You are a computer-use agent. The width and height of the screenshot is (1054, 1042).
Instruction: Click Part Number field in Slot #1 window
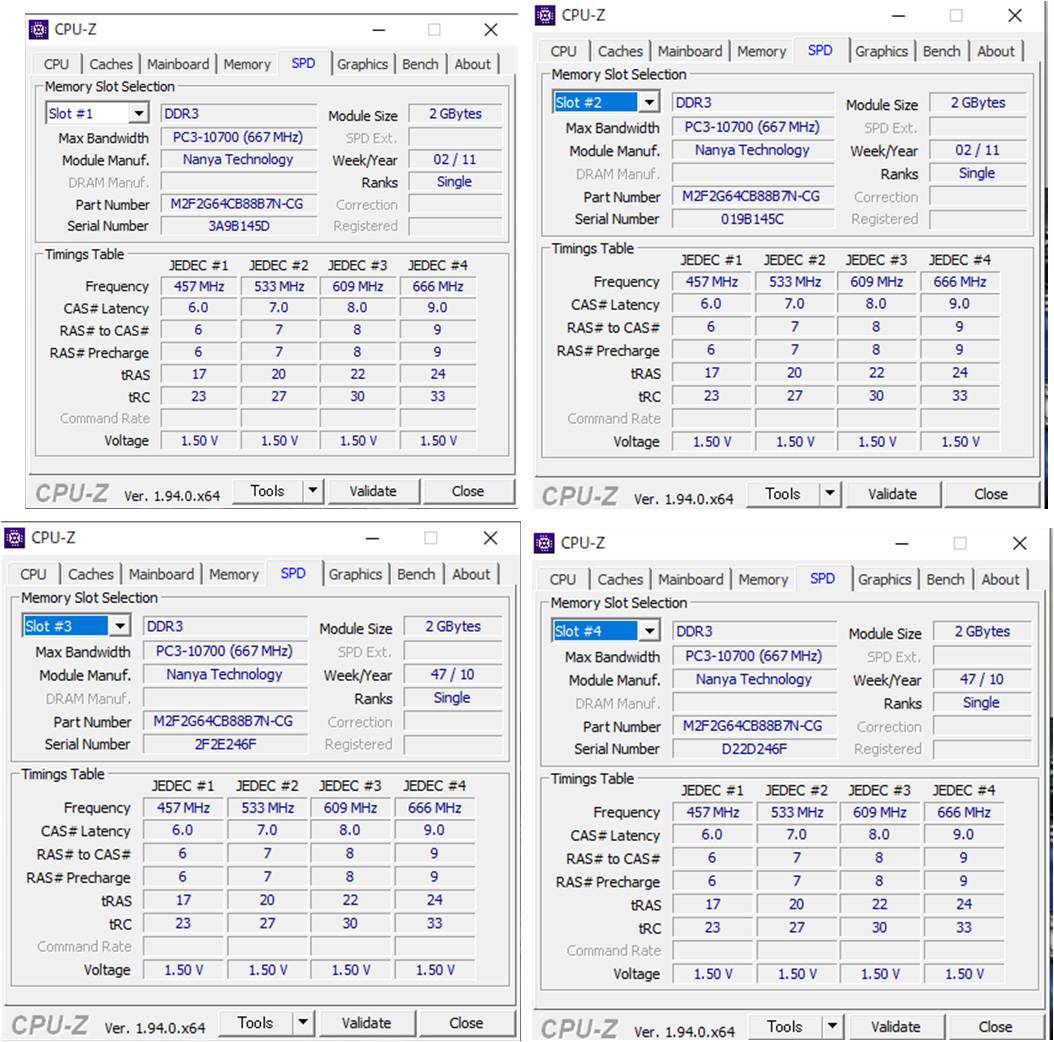(239, 204)
